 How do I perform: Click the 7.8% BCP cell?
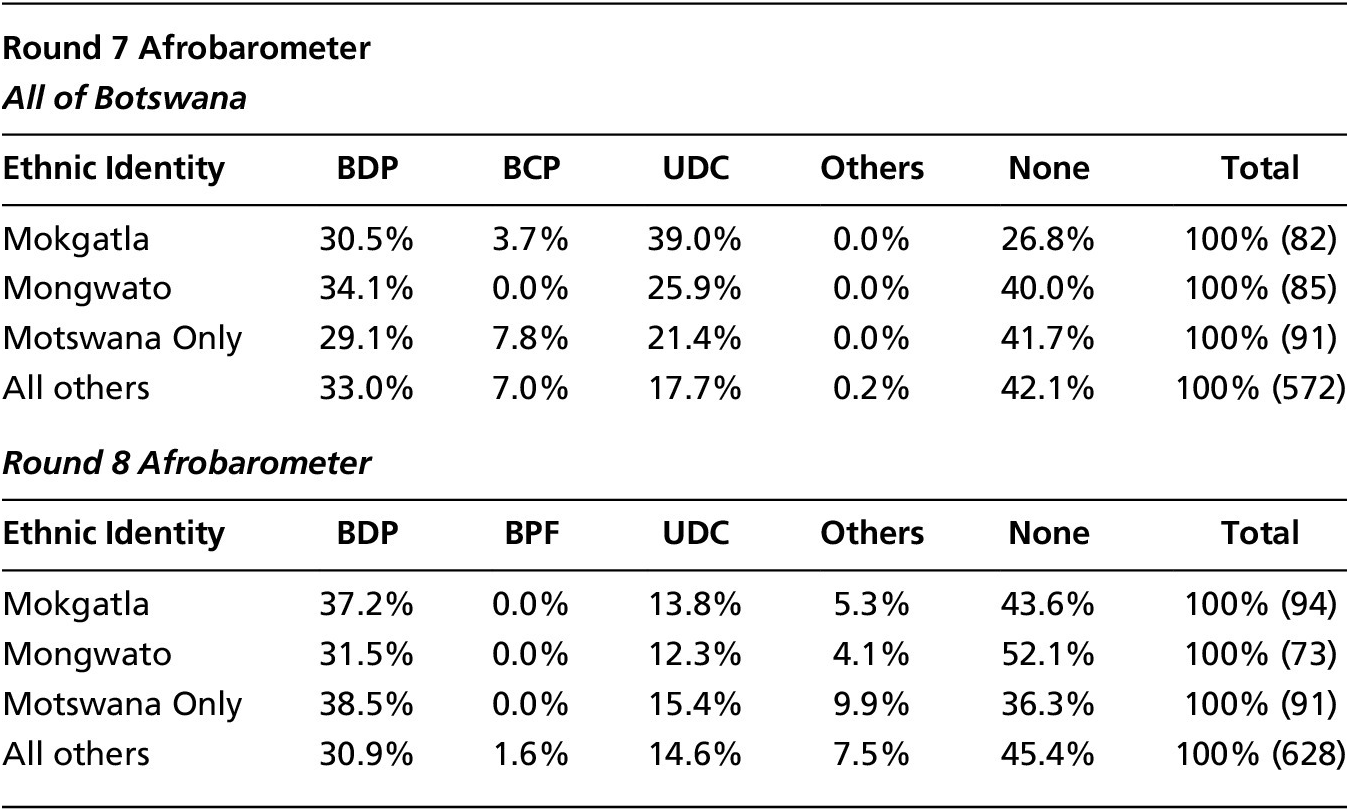point(531,338)
